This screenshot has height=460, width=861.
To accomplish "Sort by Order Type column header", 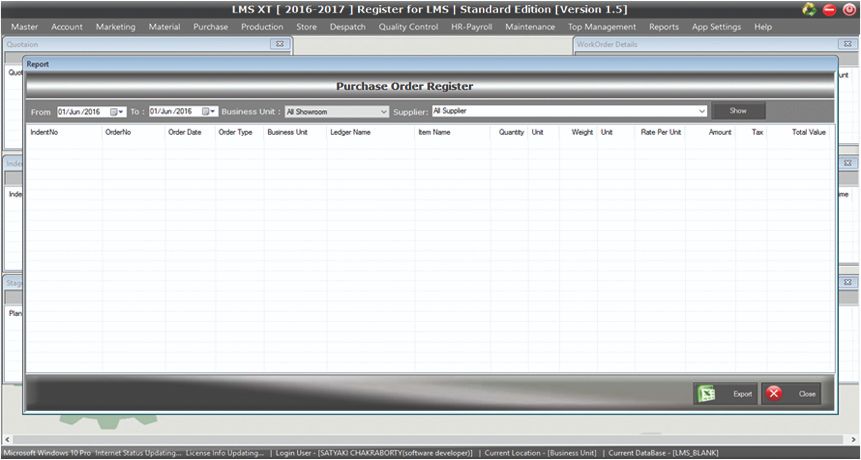I will coord(236,132).
